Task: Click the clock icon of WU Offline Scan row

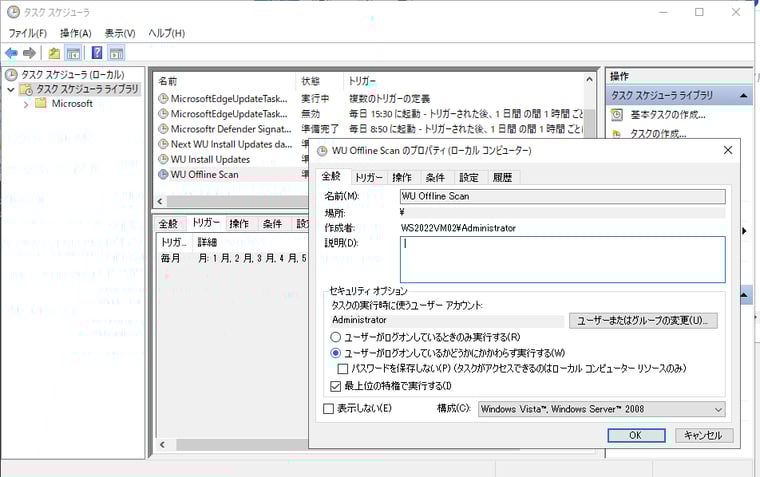Action: (163, 174)
